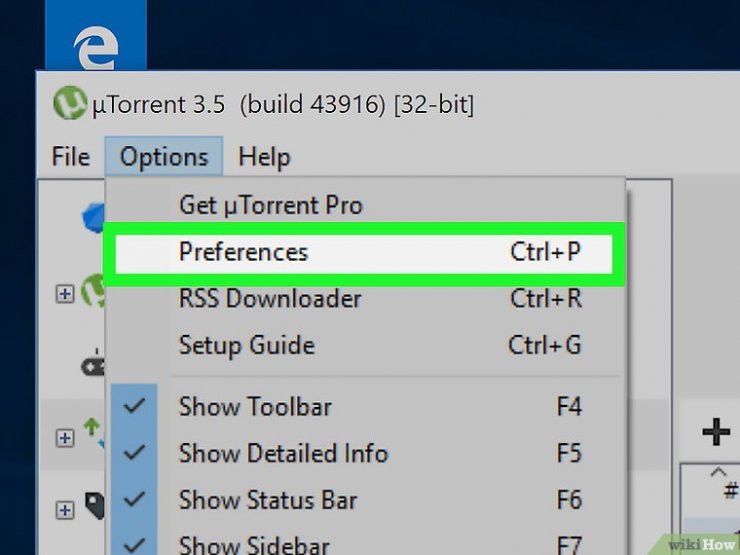
Task: Expand the Torrents tree node
Action: point(65,438)
